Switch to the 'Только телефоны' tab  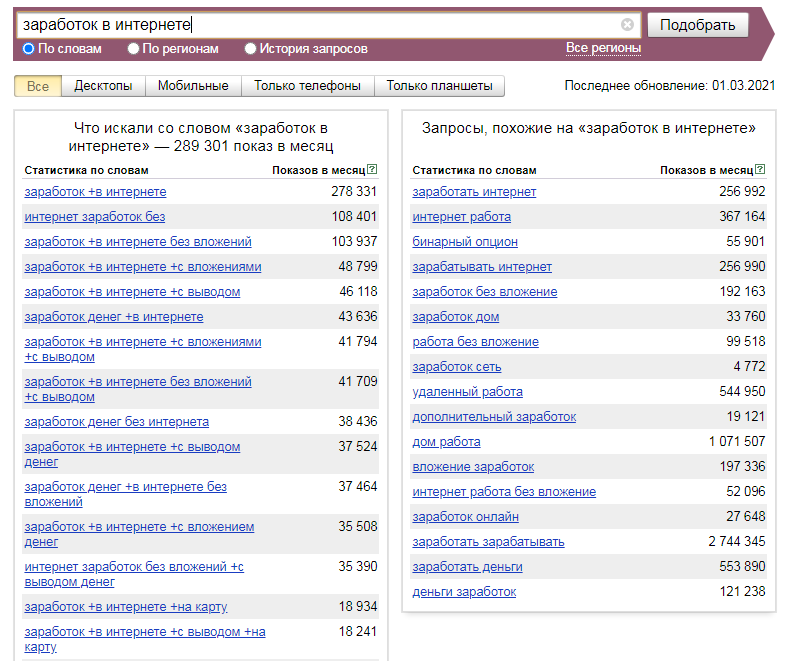point(307,86)
